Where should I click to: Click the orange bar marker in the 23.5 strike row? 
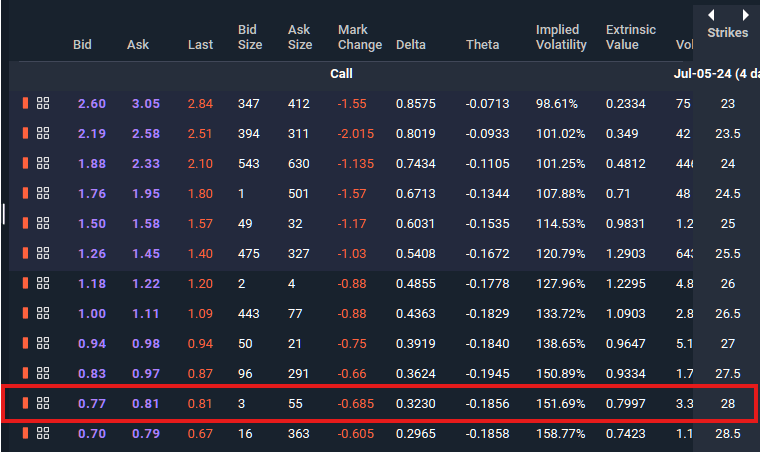click(26, 133)
